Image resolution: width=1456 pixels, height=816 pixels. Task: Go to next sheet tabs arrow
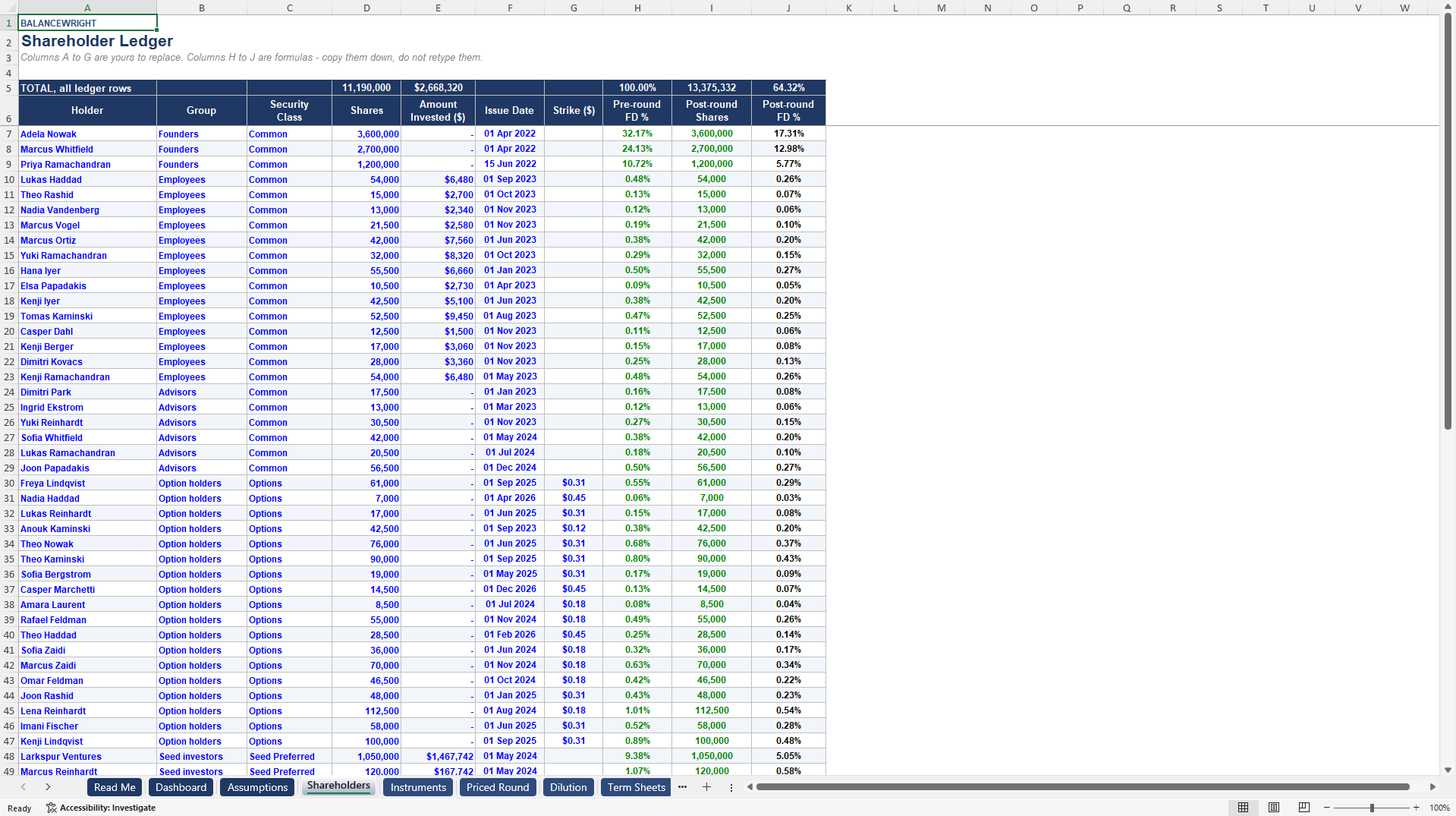48,787
